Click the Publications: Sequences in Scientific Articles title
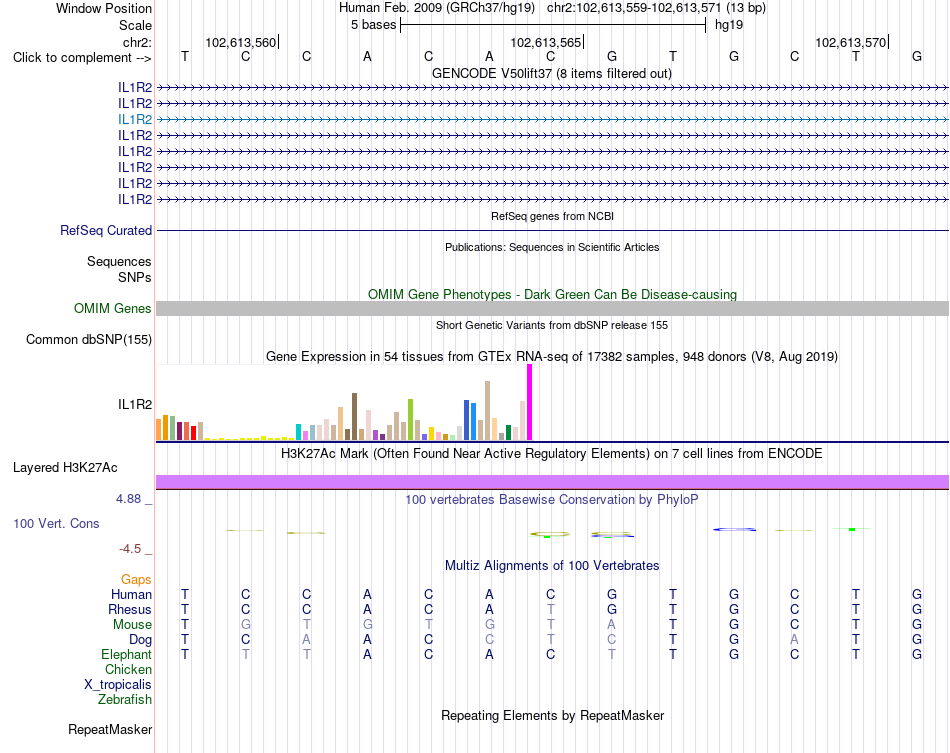Image resolution: width=950 pixels, height=753 pixels. tap(552, 247)
